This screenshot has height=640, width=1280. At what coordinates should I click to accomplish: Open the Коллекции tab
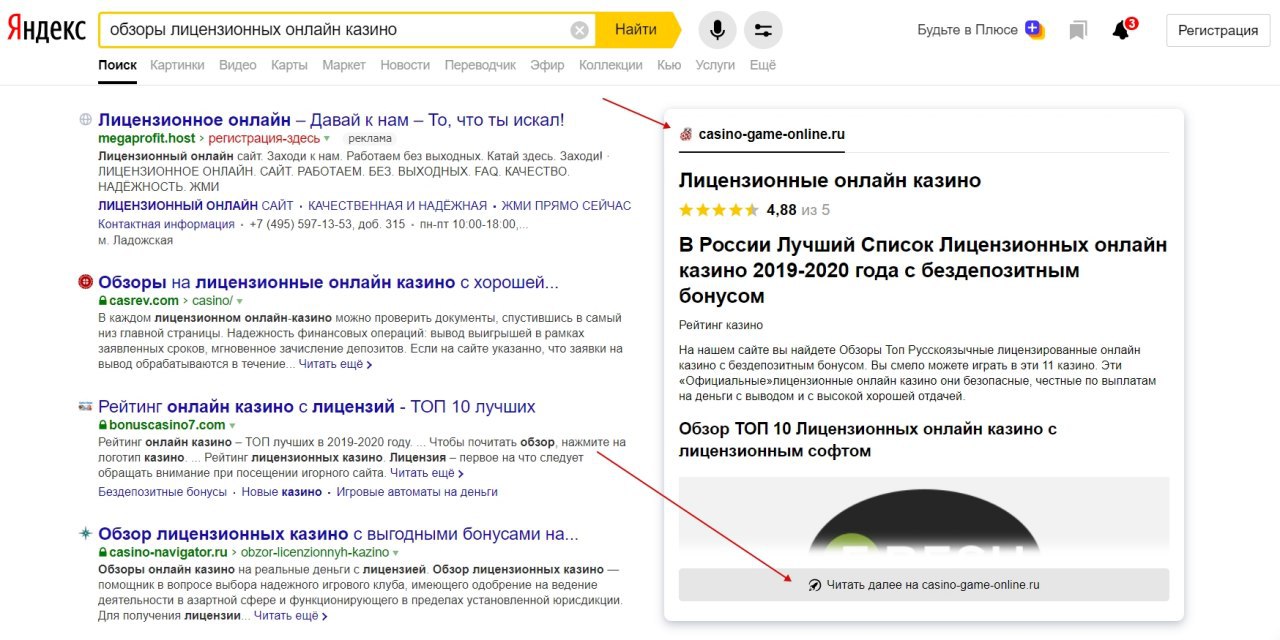tap(610, 65)
